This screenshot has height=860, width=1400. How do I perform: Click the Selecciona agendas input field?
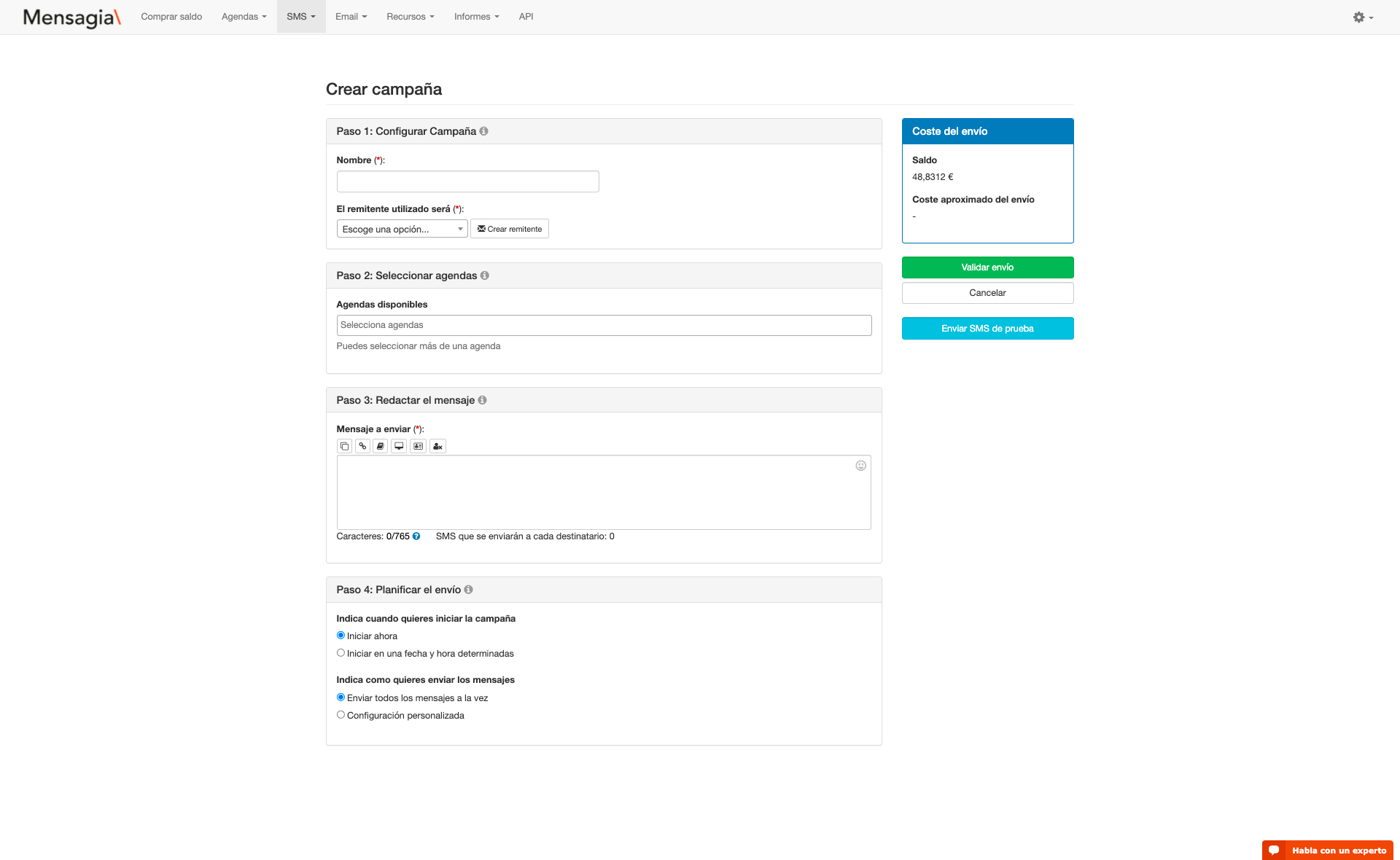[x=604, y=325]
